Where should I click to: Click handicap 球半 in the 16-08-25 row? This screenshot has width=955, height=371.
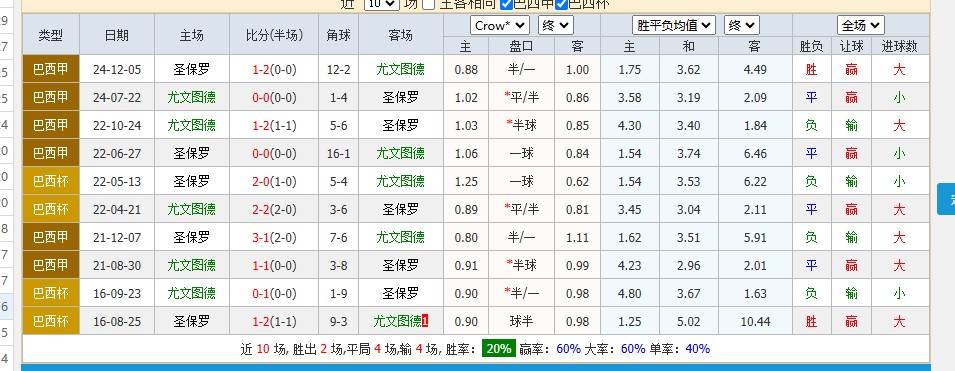521,322
